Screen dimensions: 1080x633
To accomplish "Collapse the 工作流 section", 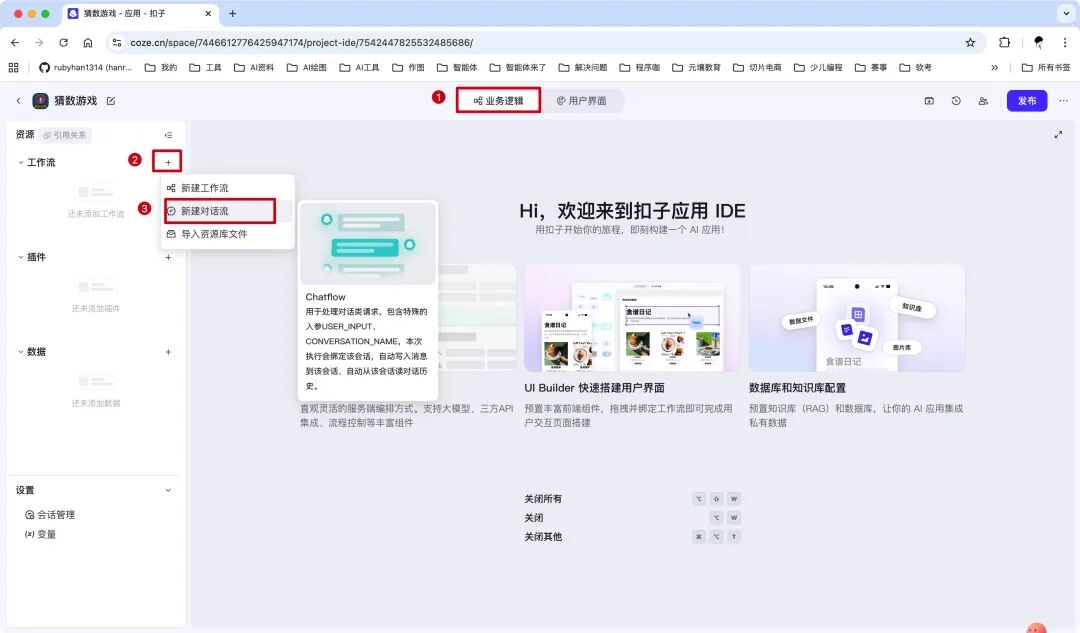I will coord(21,163).
